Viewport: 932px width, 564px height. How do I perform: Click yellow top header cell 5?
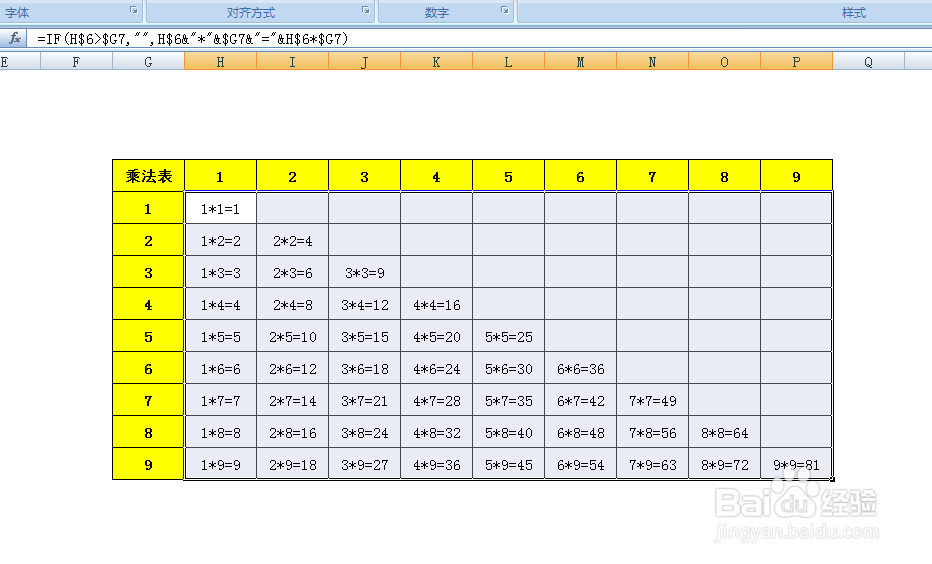pos(508,176)
